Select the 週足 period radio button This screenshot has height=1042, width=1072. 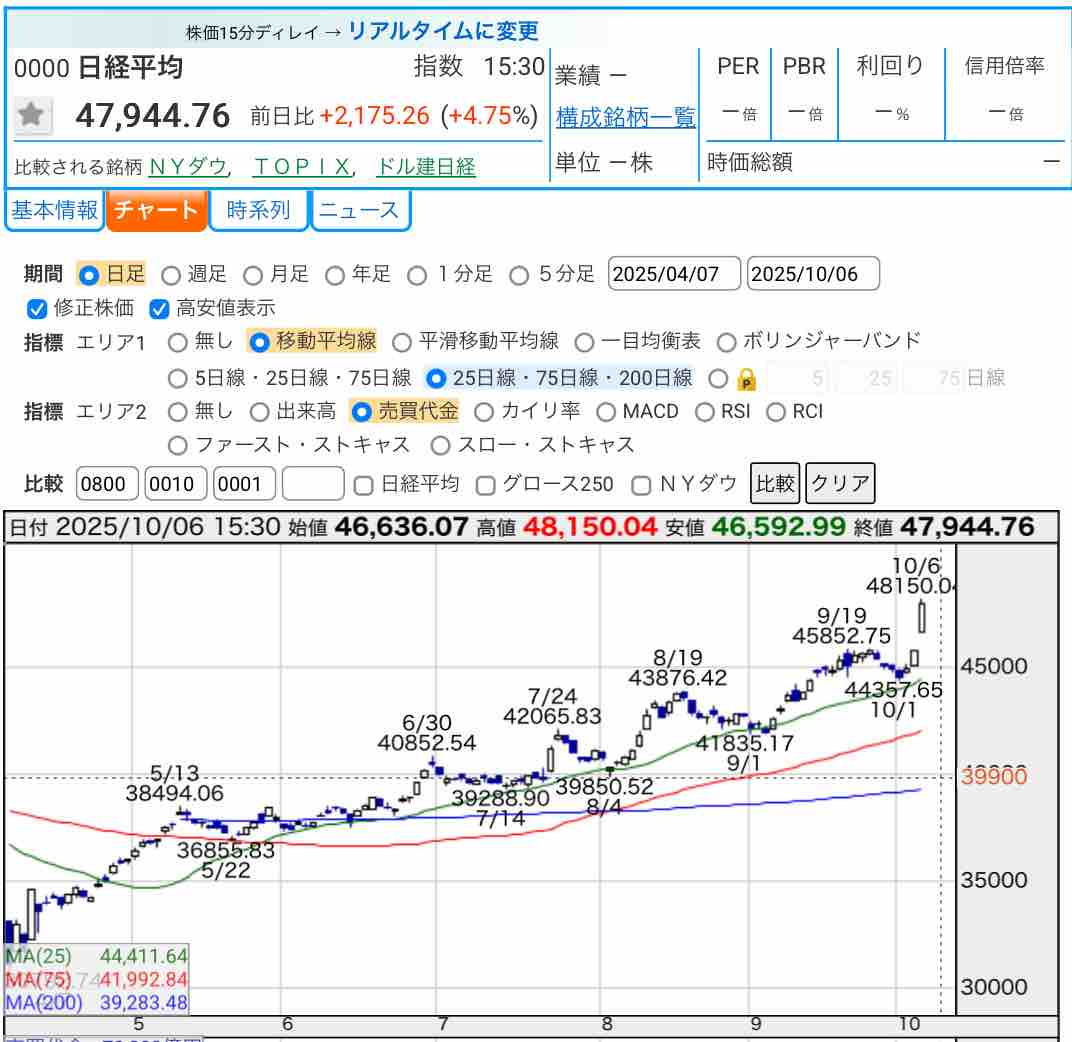(171, 274)
